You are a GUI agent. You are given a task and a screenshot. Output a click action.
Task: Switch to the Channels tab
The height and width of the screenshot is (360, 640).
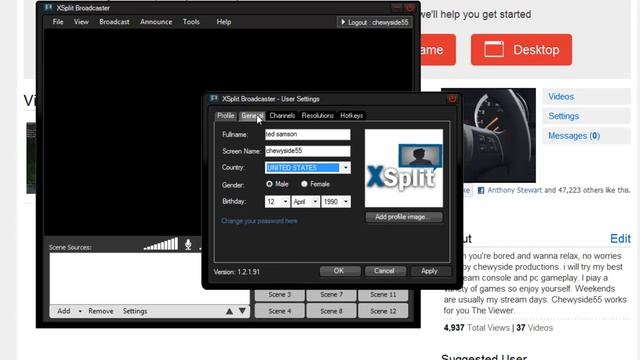click(282, 116)
